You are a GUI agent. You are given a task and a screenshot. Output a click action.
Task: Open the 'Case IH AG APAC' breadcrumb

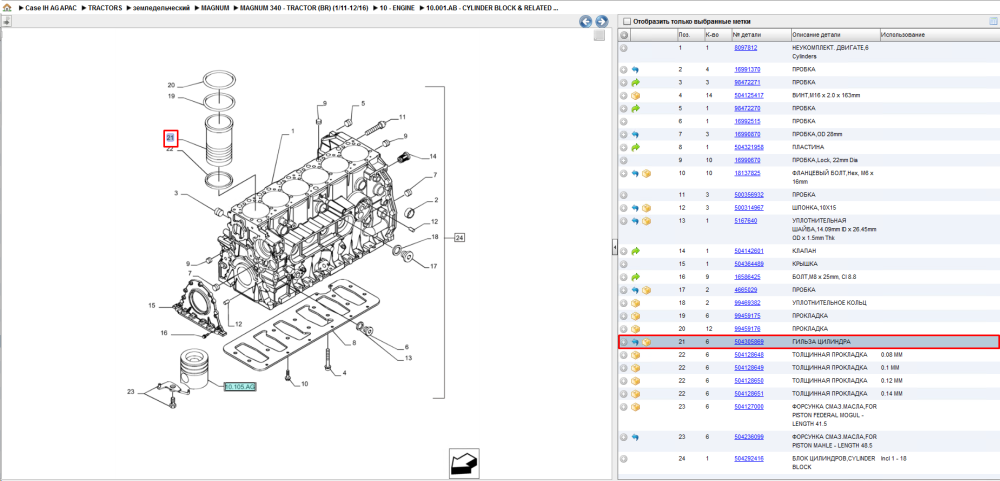click(51, 8)
